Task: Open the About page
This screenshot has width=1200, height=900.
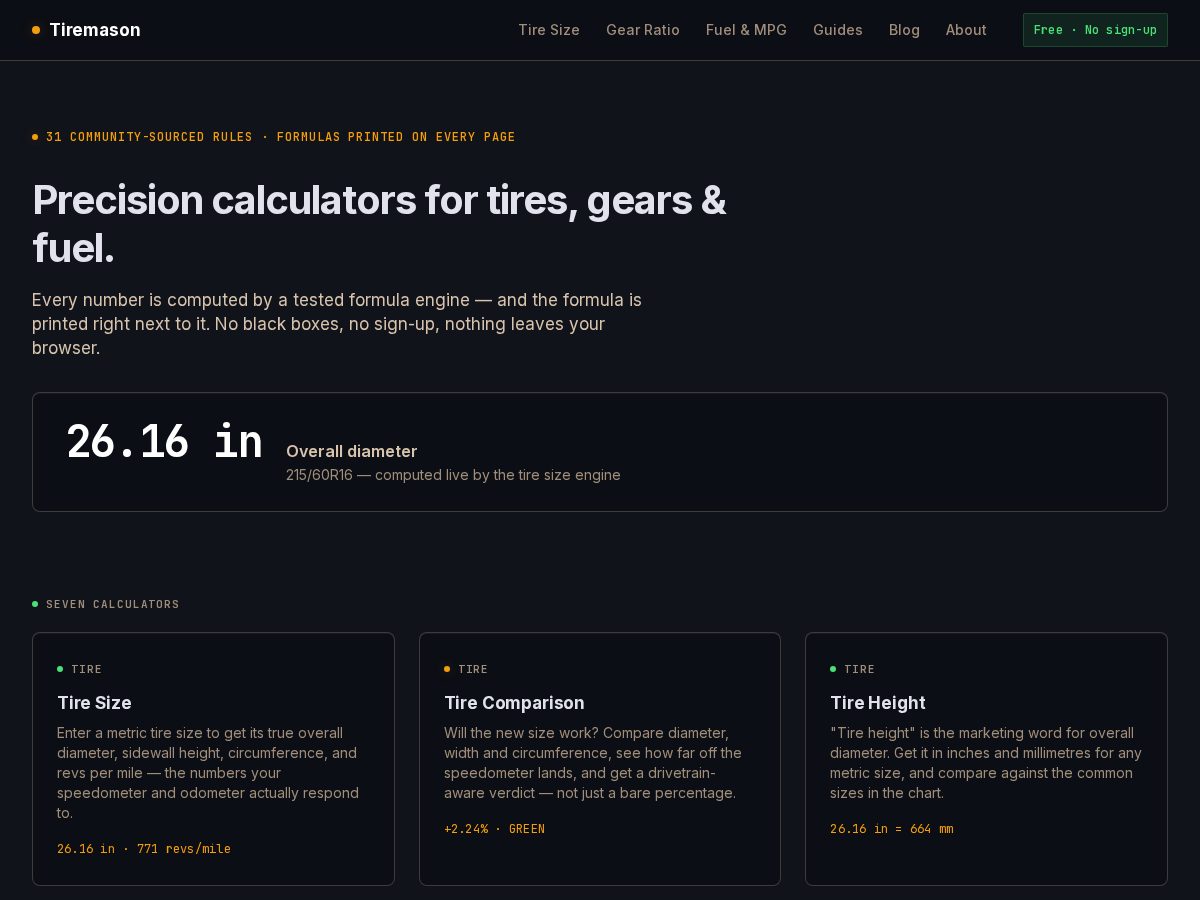Action: pos(966,30)
